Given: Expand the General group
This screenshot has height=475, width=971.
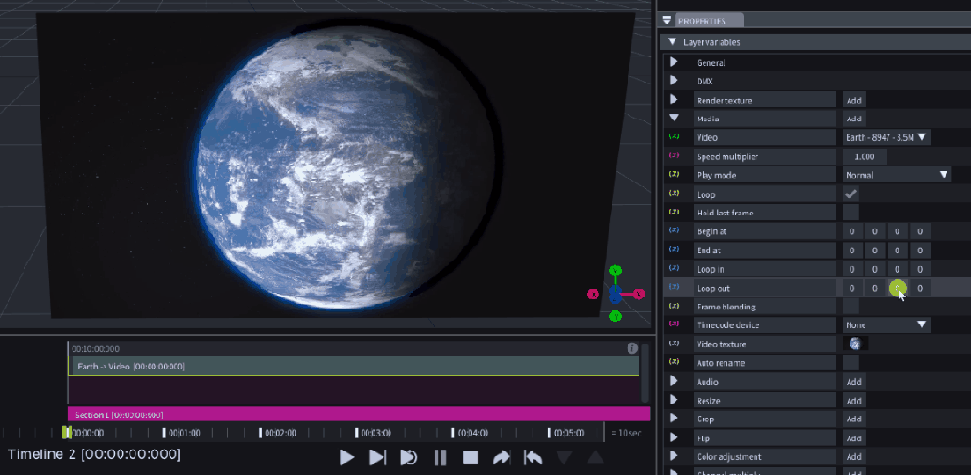Looking at the screenshot, I should click(674, 63).
